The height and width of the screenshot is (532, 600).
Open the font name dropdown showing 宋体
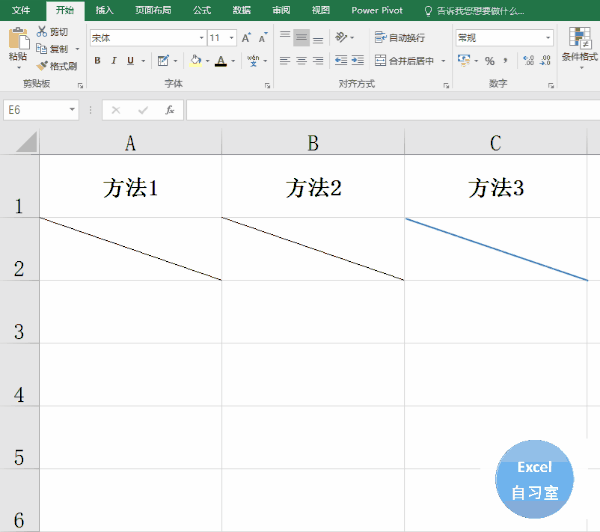click(201, 38)
